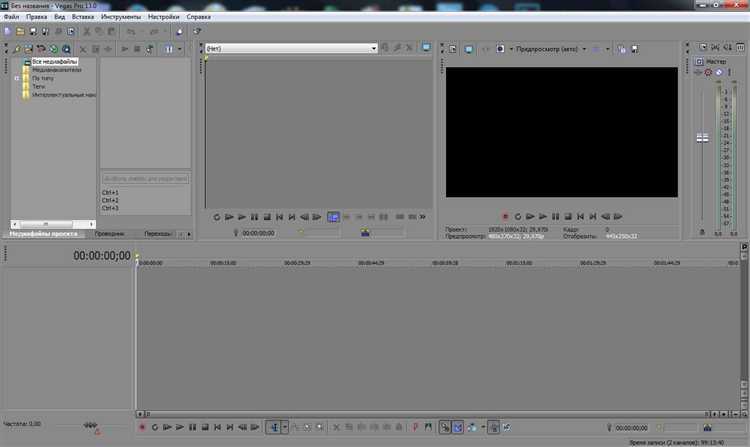The height and width of the screenshot is (447, 750).
Task: Copy the preview snapshot to clipboard
Action: [621, 49]
